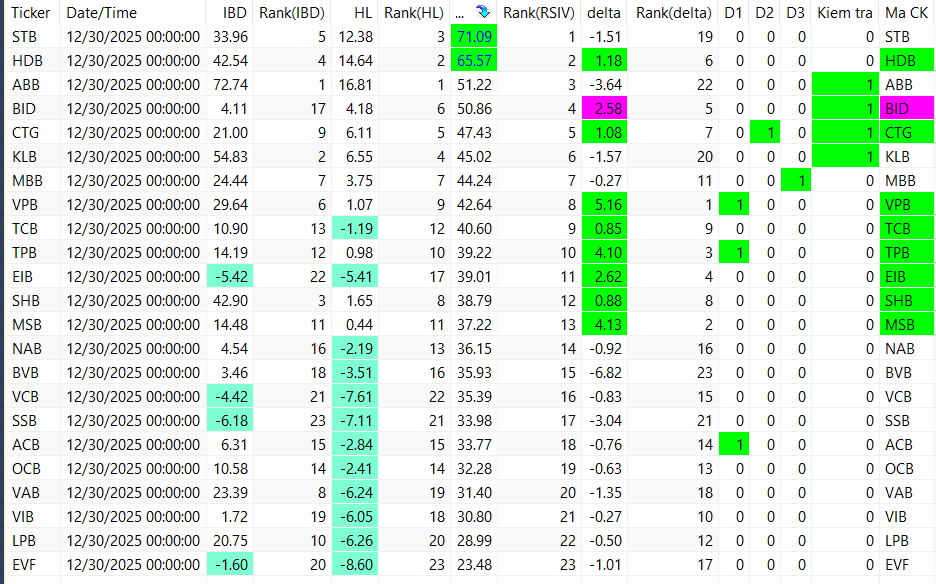The image size is (936, 584).
Task: Click the green MSB cell in Ma CK column
Action: pos(907,324)
